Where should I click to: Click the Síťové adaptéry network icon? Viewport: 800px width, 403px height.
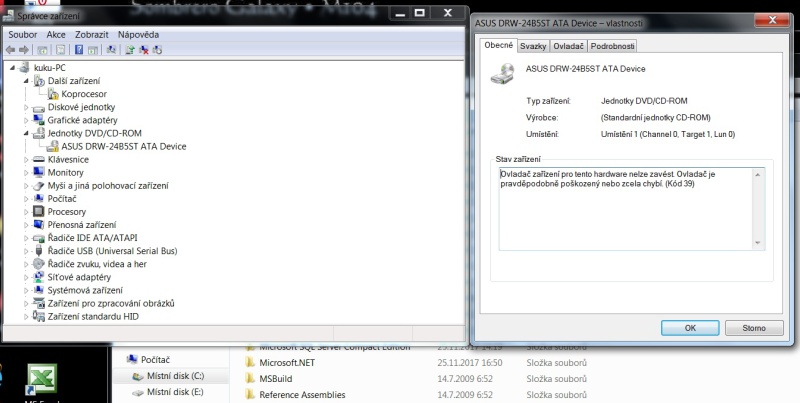[x=38, y=277]
